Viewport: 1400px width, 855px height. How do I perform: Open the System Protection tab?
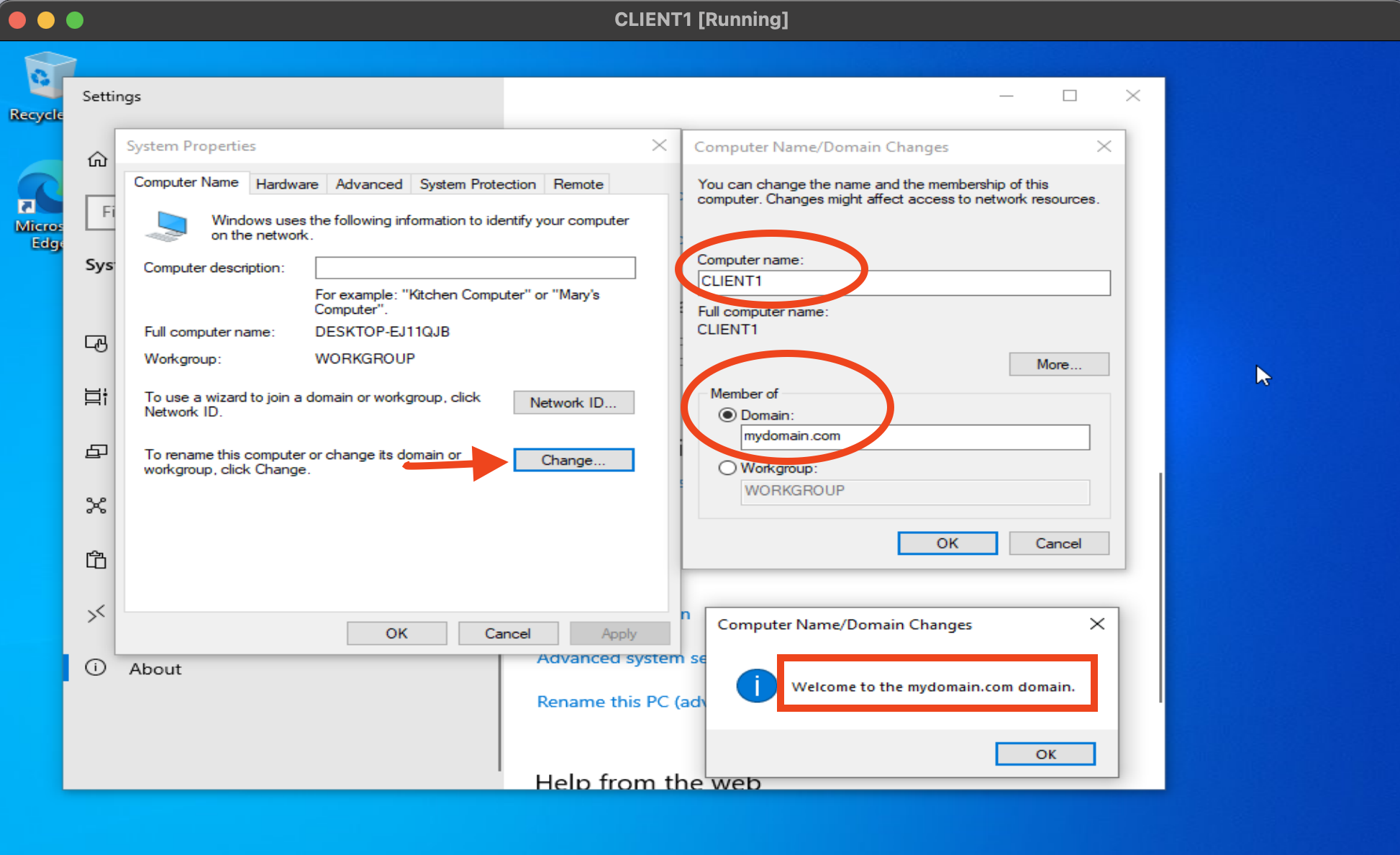click(x=477, y=184)
